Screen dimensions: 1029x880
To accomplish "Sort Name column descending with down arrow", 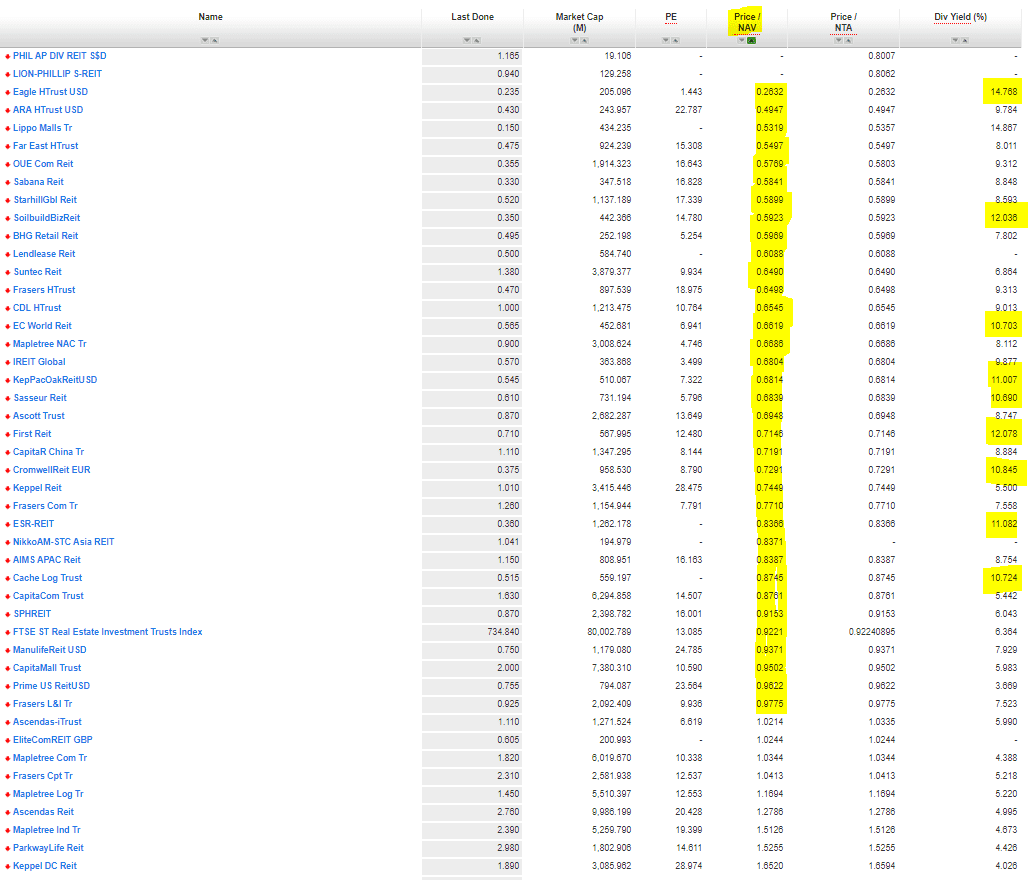I will (x=205, y=40).
